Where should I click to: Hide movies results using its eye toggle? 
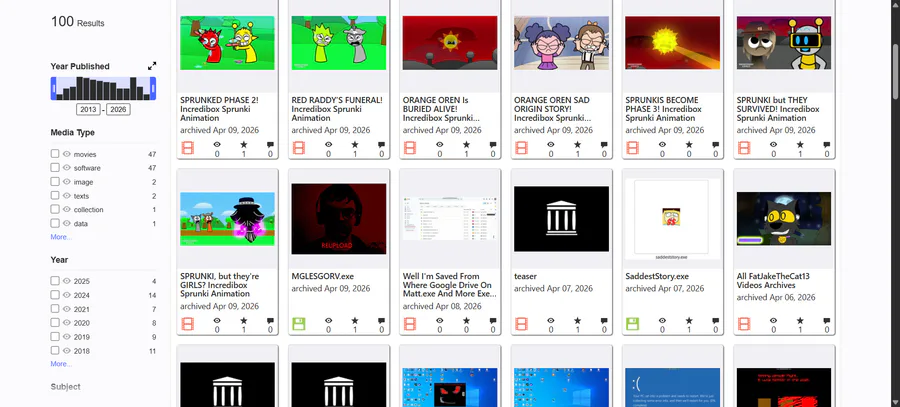point(67,154)
